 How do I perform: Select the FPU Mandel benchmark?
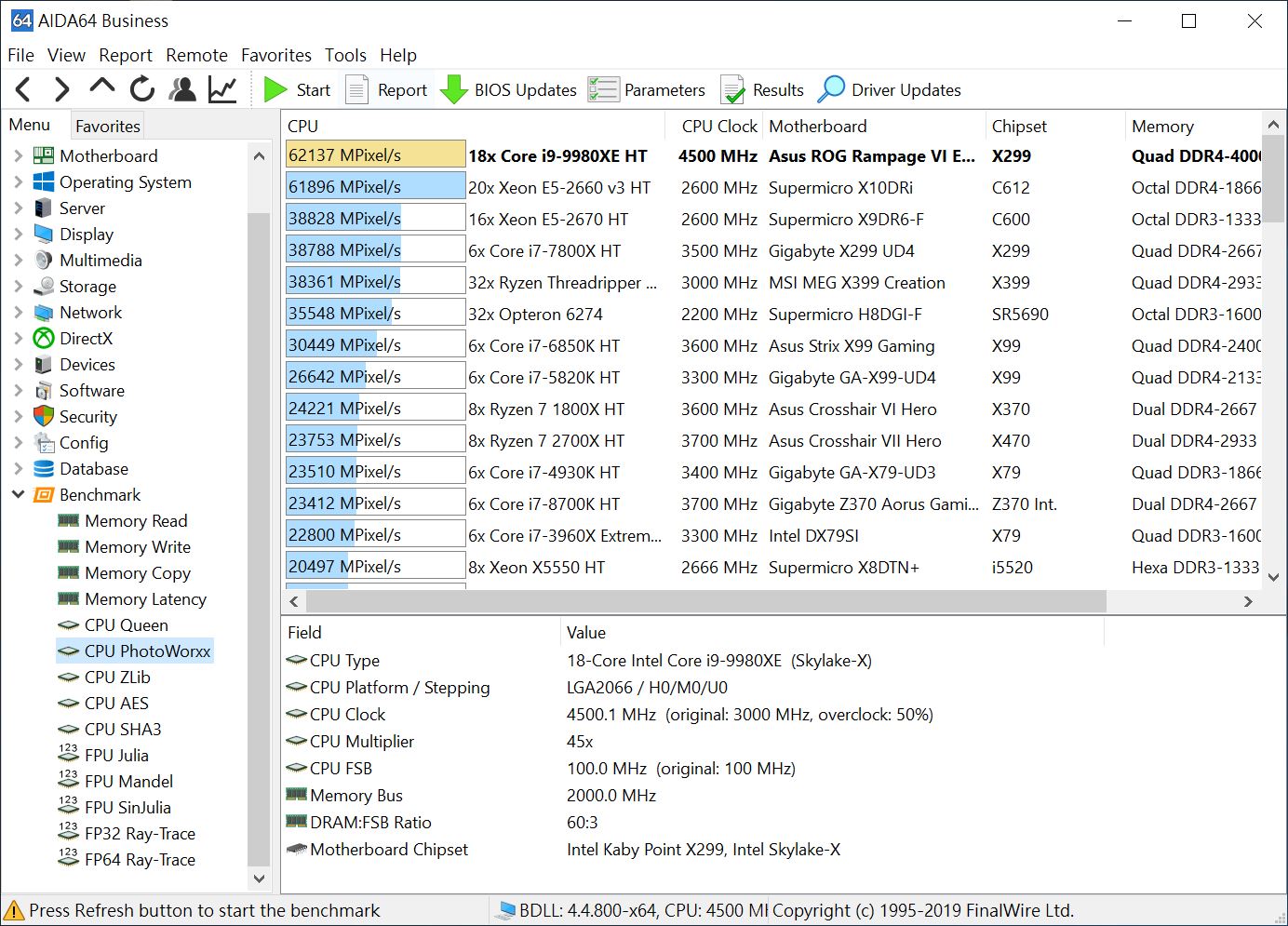[128, 781]
